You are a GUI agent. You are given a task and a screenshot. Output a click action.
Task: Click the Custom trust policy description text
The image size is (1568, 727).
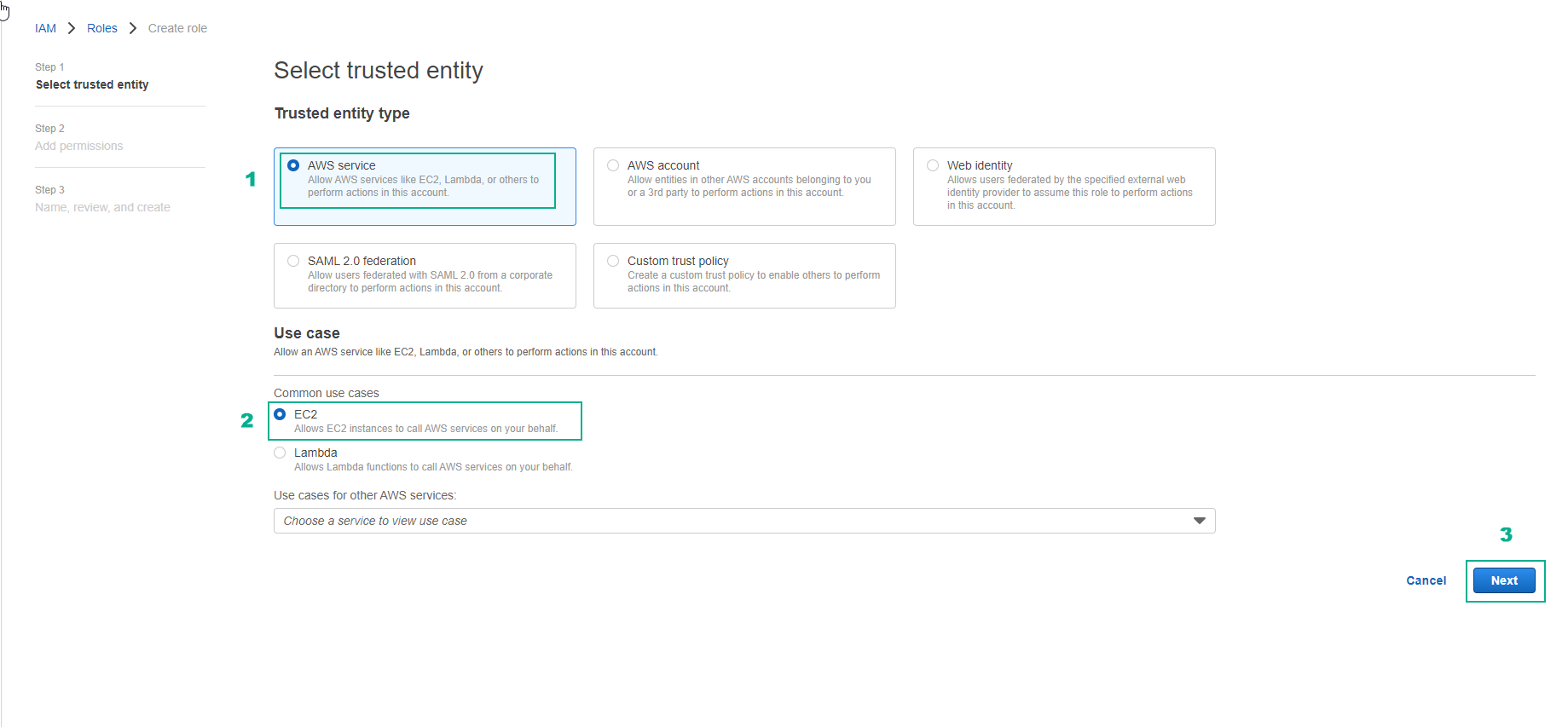click(754, 281)
